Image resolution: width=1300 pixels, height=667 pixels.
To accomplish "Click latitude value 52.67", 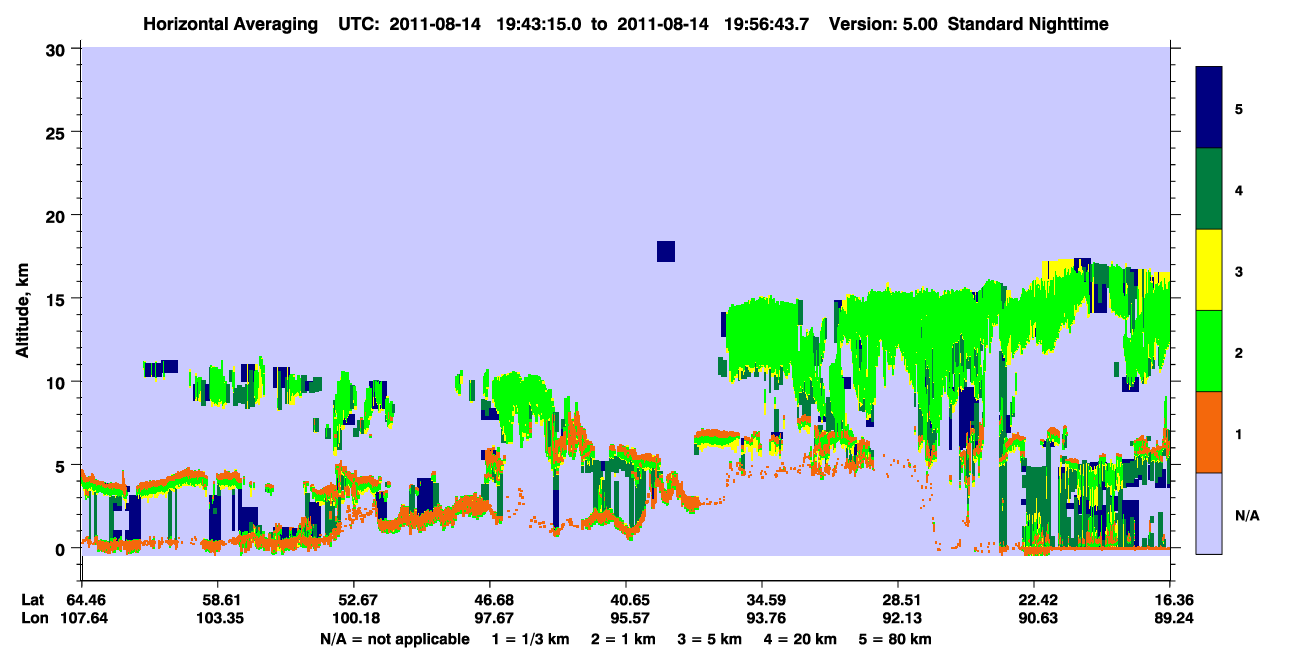I will click(354, 600).
